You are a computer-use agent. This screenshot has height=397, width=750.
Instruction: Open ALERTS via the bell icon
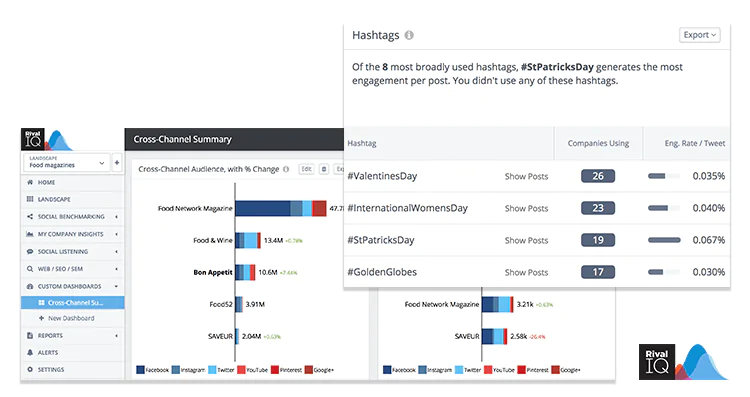click(30, 352)
